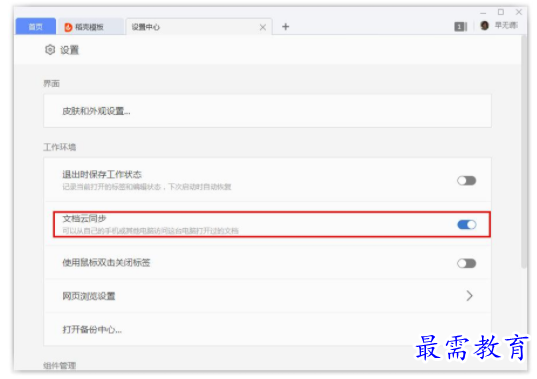This screenshot has height=379, width=537.
Task: Maximize the window
Action: coord(501,12)
